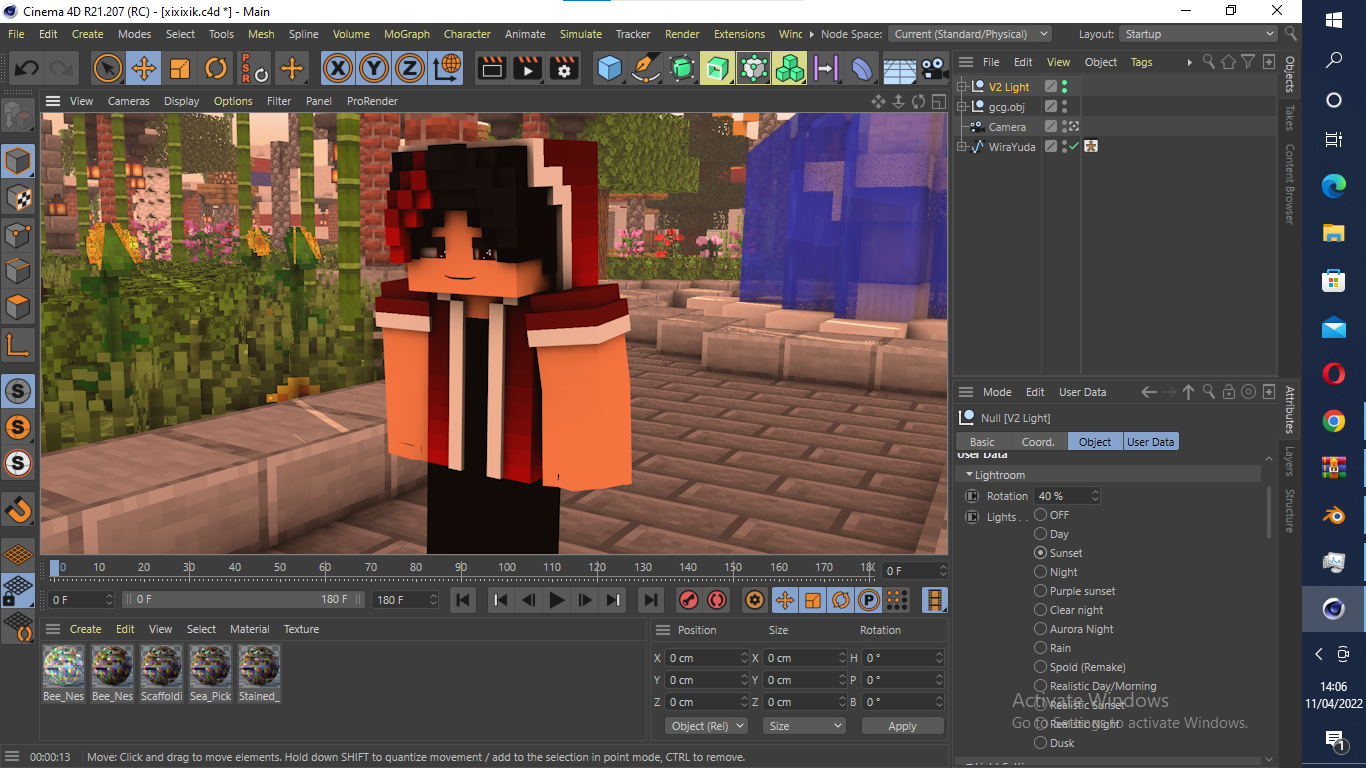Toggle Enable Snap magnet icon

[x=18, y=509]
